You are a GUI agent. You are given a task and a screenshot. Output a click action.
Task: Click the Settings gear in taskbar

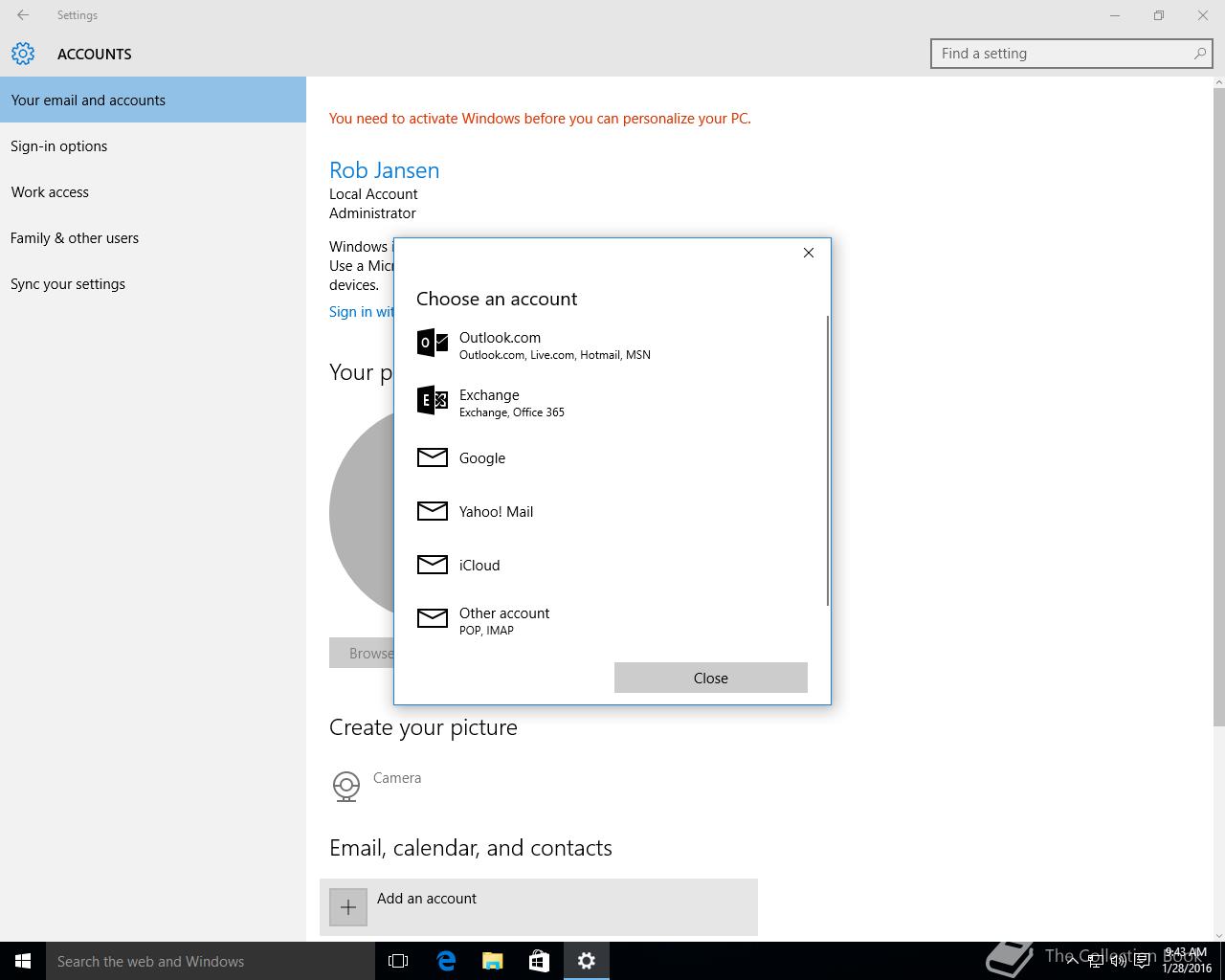click(587, 961)
